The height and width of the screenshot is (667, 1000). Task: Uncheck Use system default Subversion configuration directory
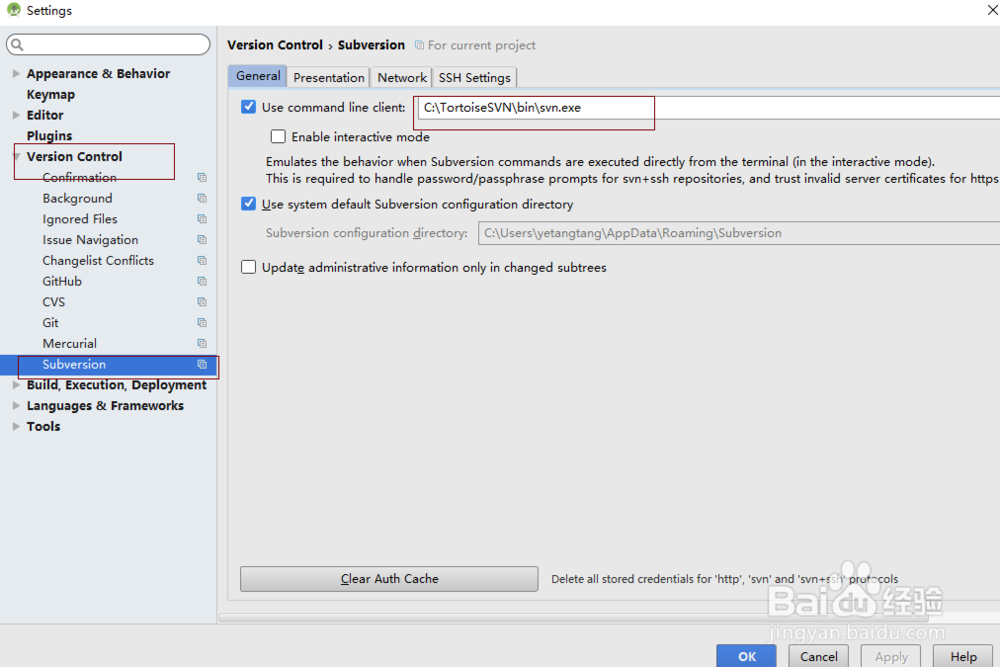[249, 203]
